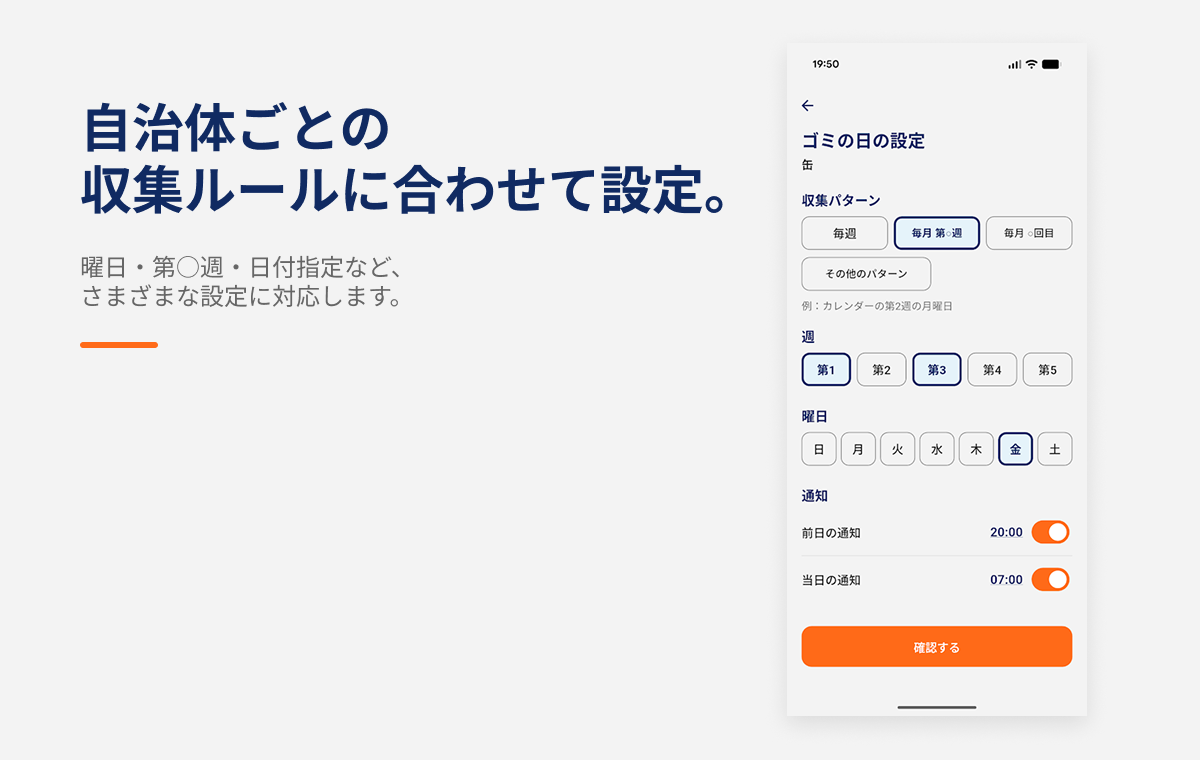Select the 毎月 ○回目 pattern
1200x760 pixels.
tap(1029, 233)
